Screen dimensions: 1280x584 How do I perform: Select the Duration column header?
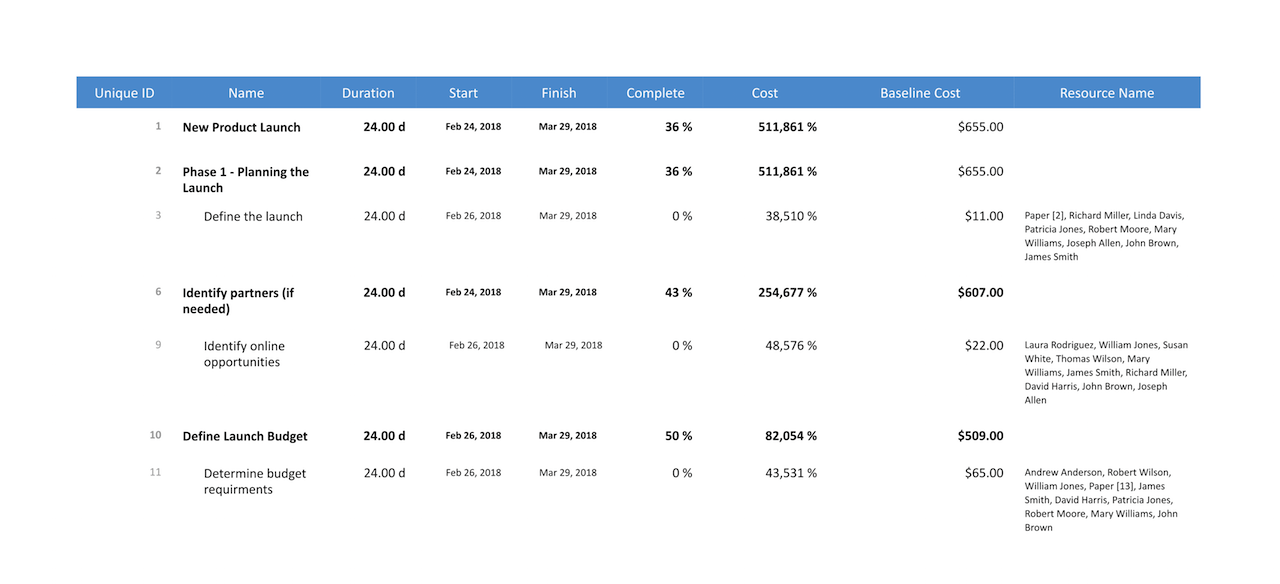pyautogui.click(x=368, y=93)
